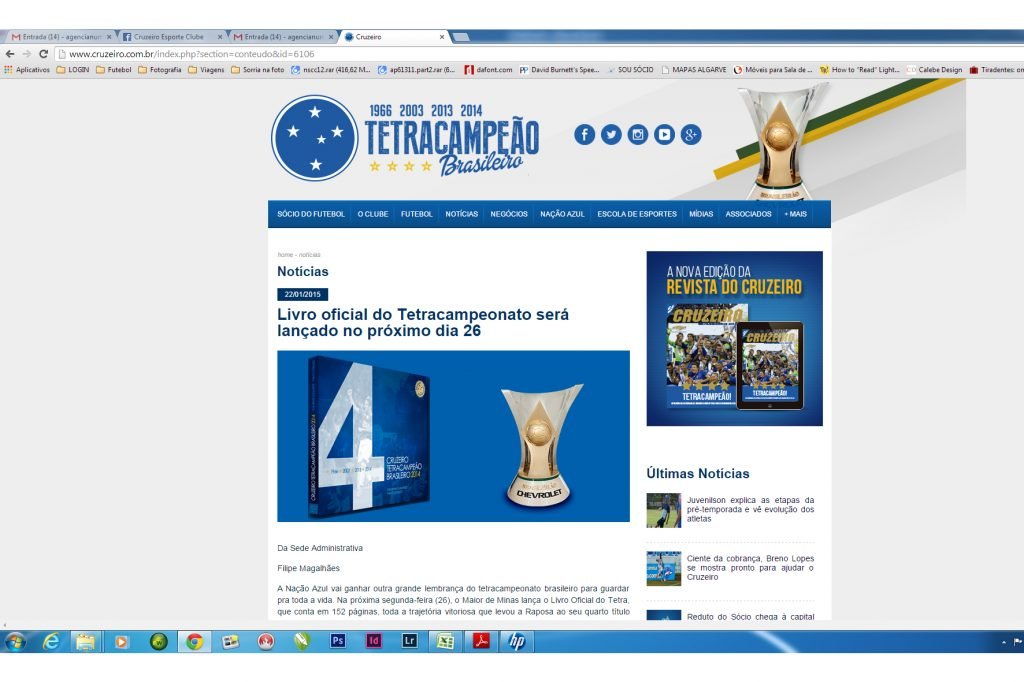Click the Revista do Cruzeiro banner
Screen dimensions: 1024x682
[734, 338]
